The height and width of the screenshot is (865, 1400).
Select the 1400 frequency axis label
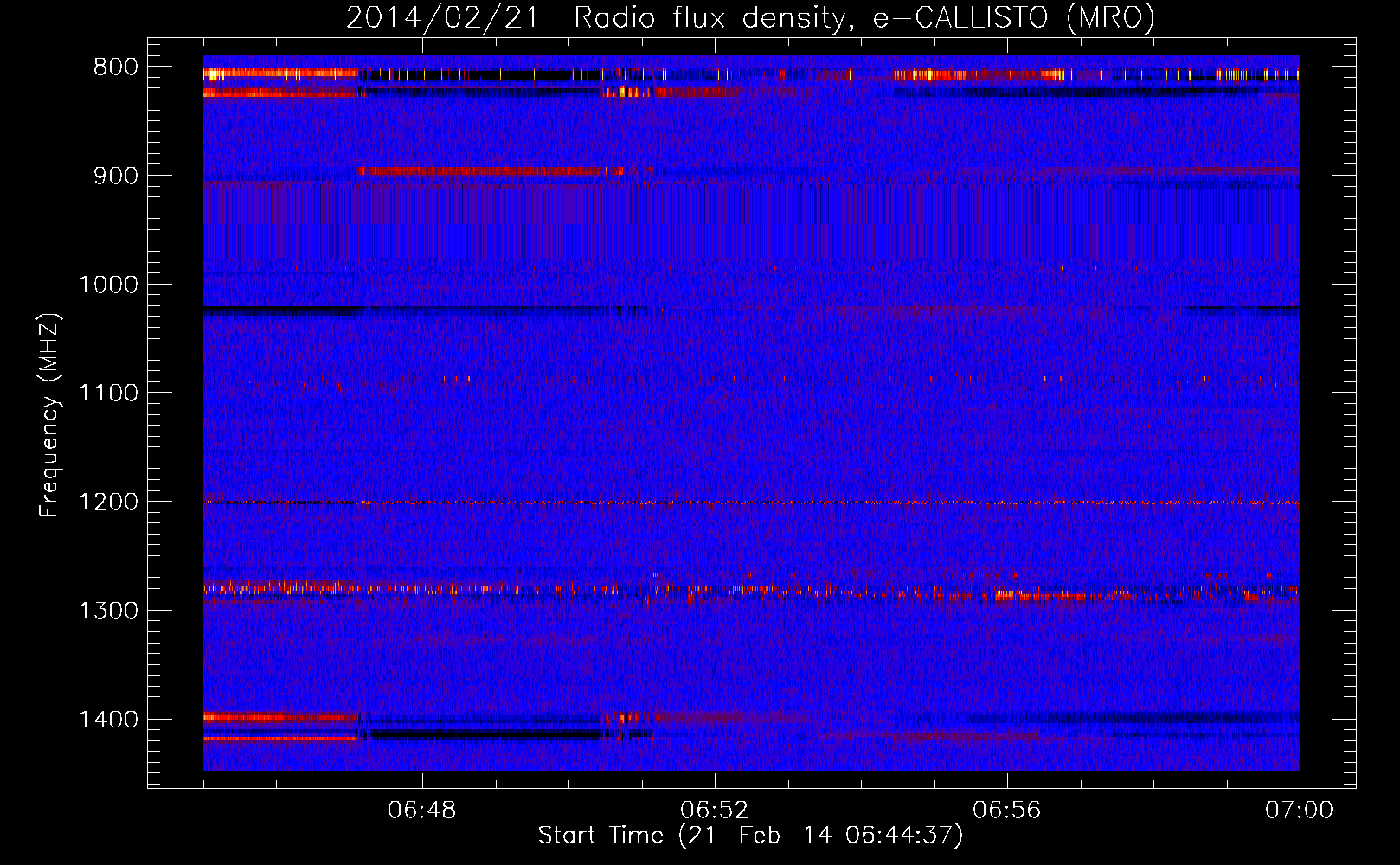(108, 720)
